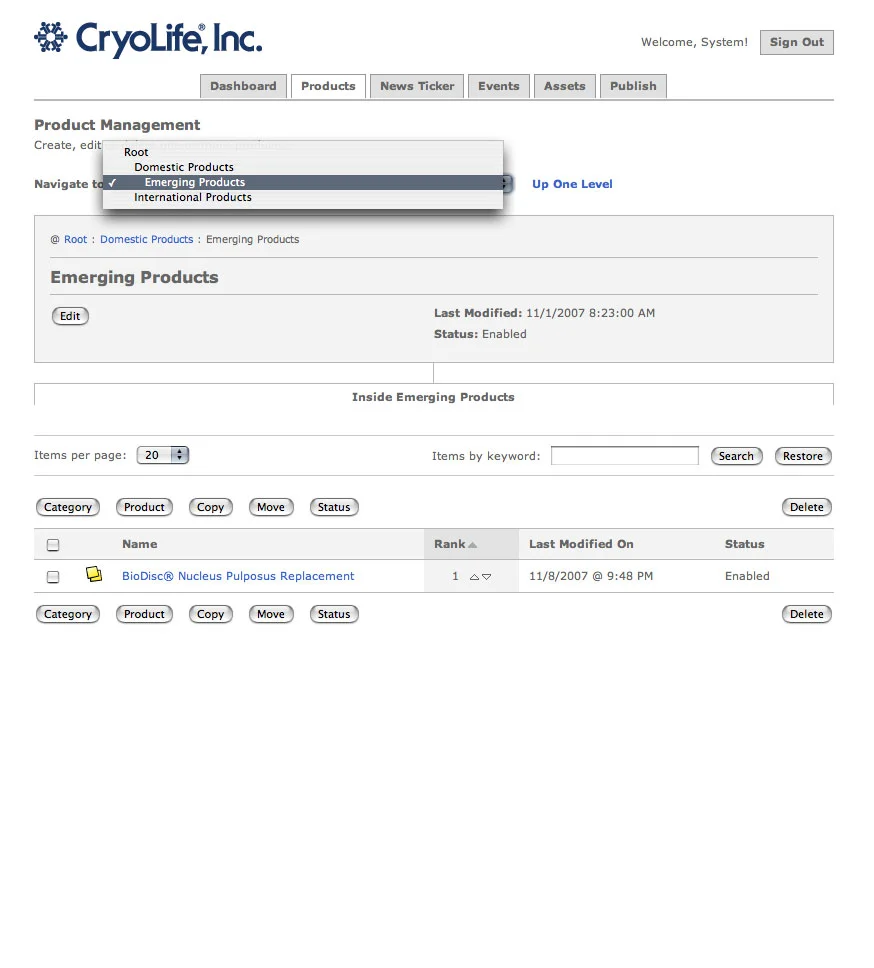Pick International Products in the dropdown list
The height and width of the screenshot is (968, 874).
(302, 198)
